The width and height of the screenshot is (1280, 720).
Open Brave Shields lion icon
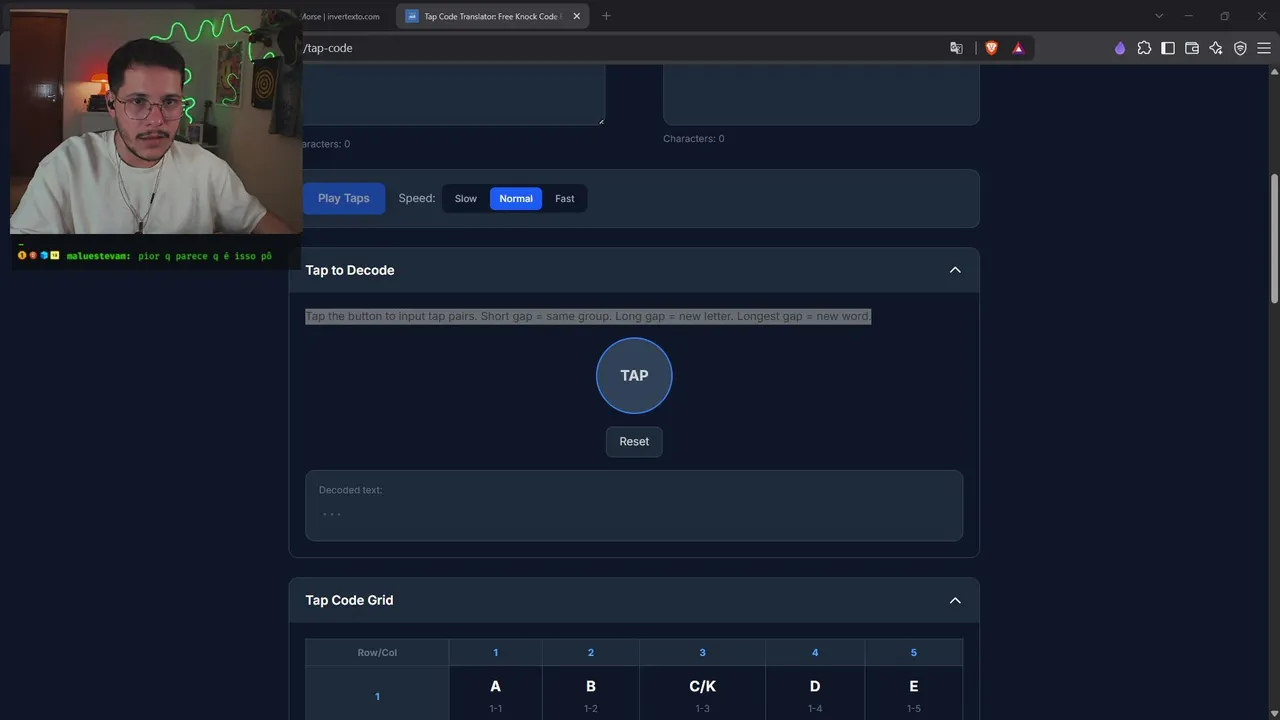pyautogui.click(x=992, y=48)
